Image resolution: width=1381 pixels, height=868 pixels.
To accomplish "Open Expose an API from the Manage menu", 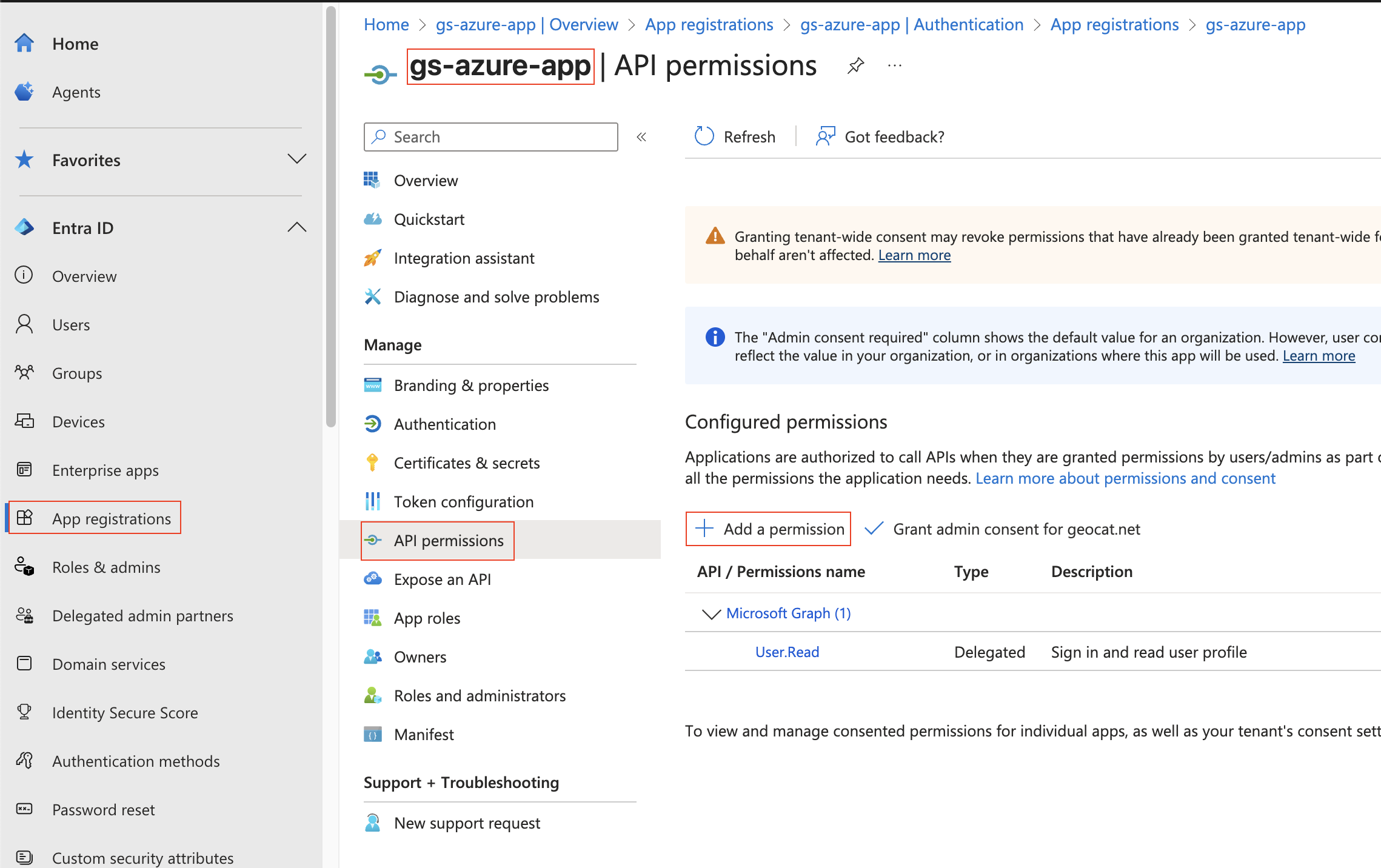I will (442, 579).
